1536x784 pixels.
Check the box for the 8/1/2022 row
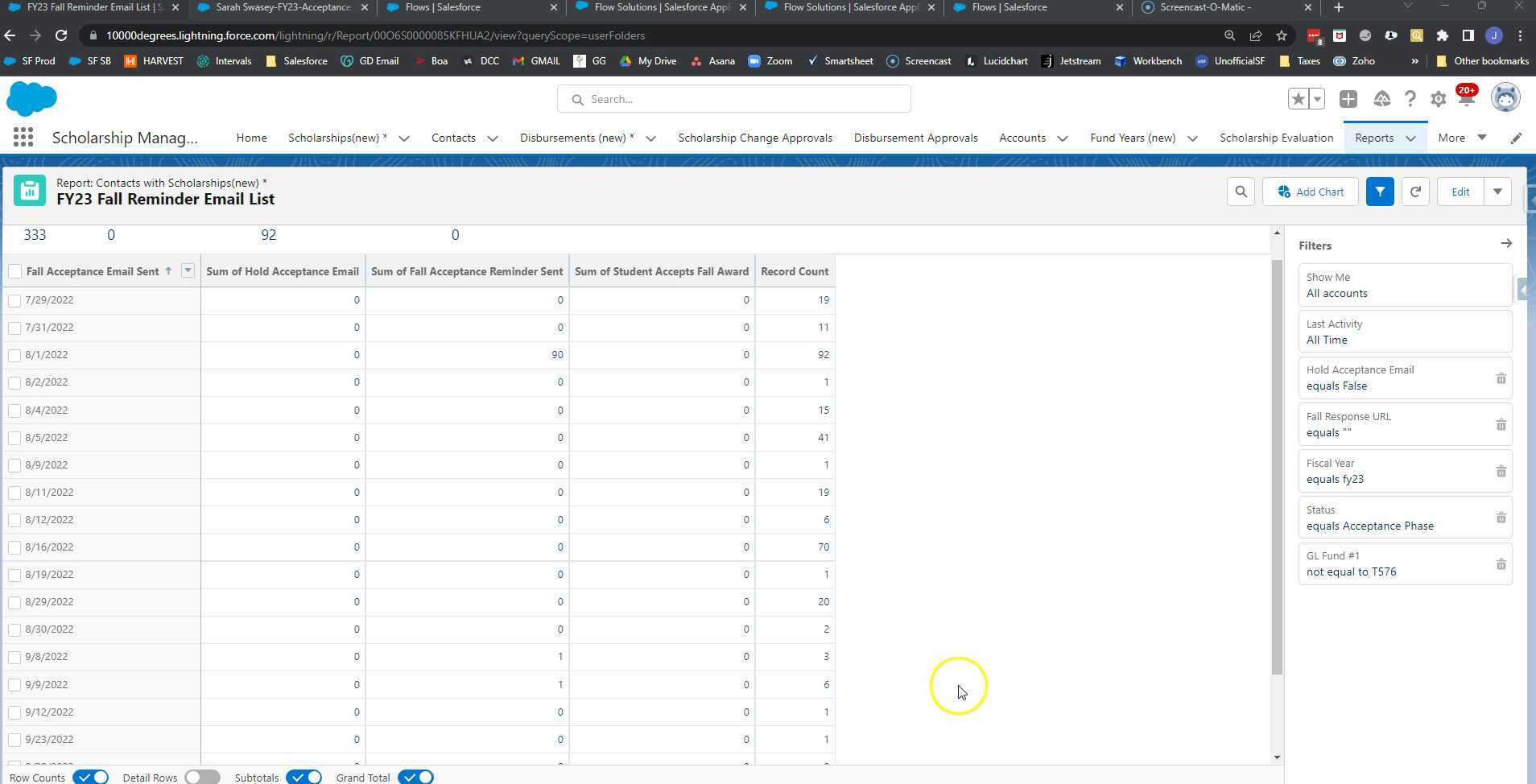[14, 355]
